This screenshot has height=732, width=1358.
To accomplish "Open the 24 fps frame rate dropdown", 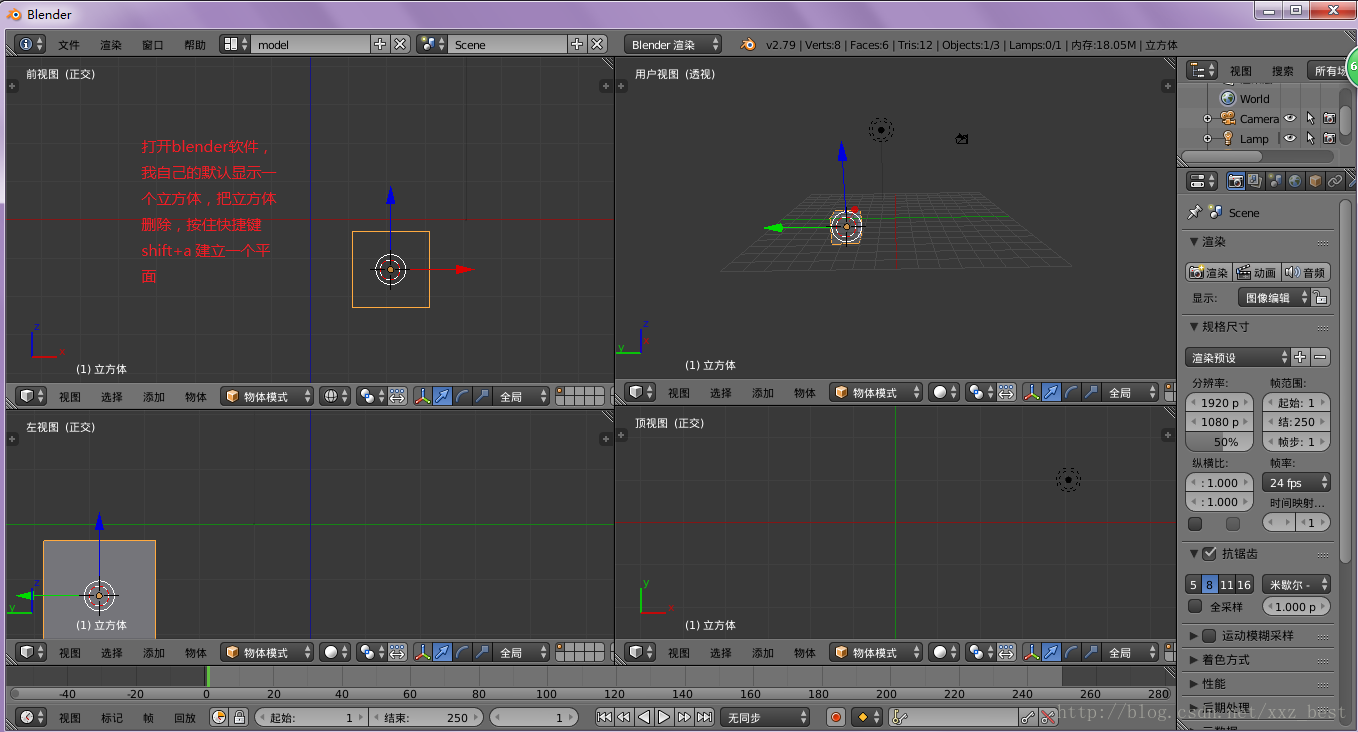I will click(1297, 483).
